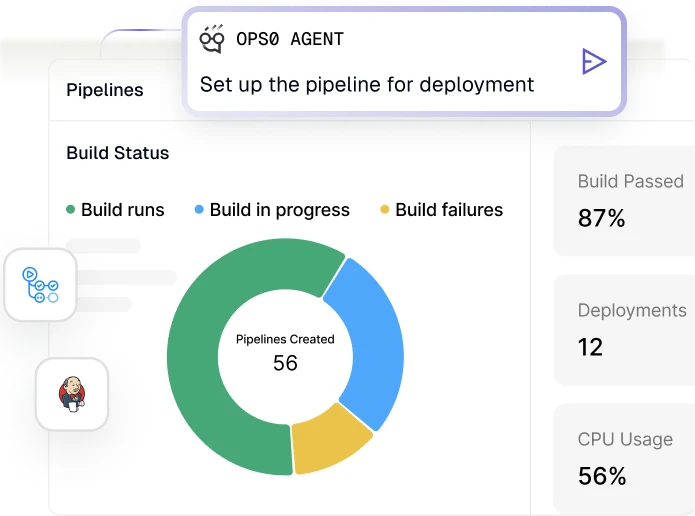
Task: Open the Build Passed 87% card
Action: click(x=624, y=200)
